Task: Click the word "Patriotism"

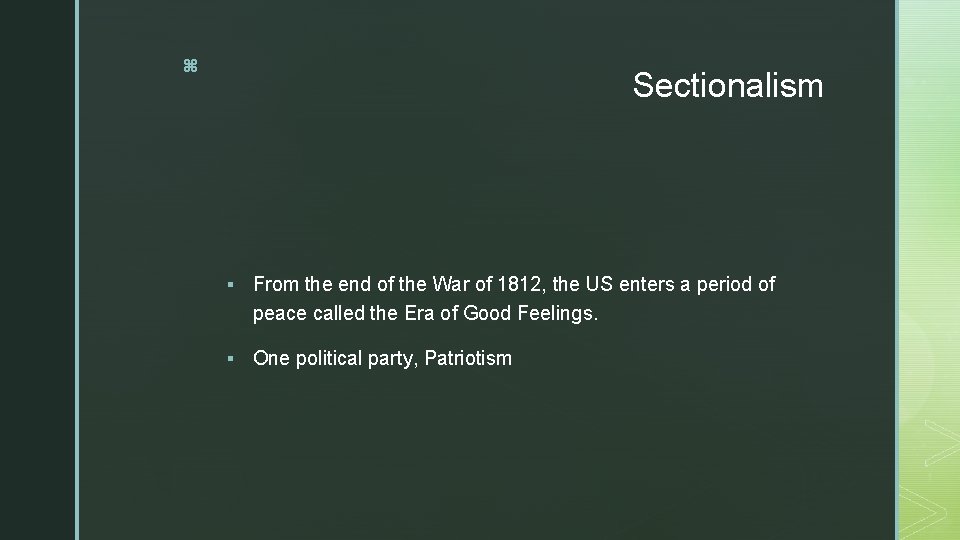Action: coord(467,358)
